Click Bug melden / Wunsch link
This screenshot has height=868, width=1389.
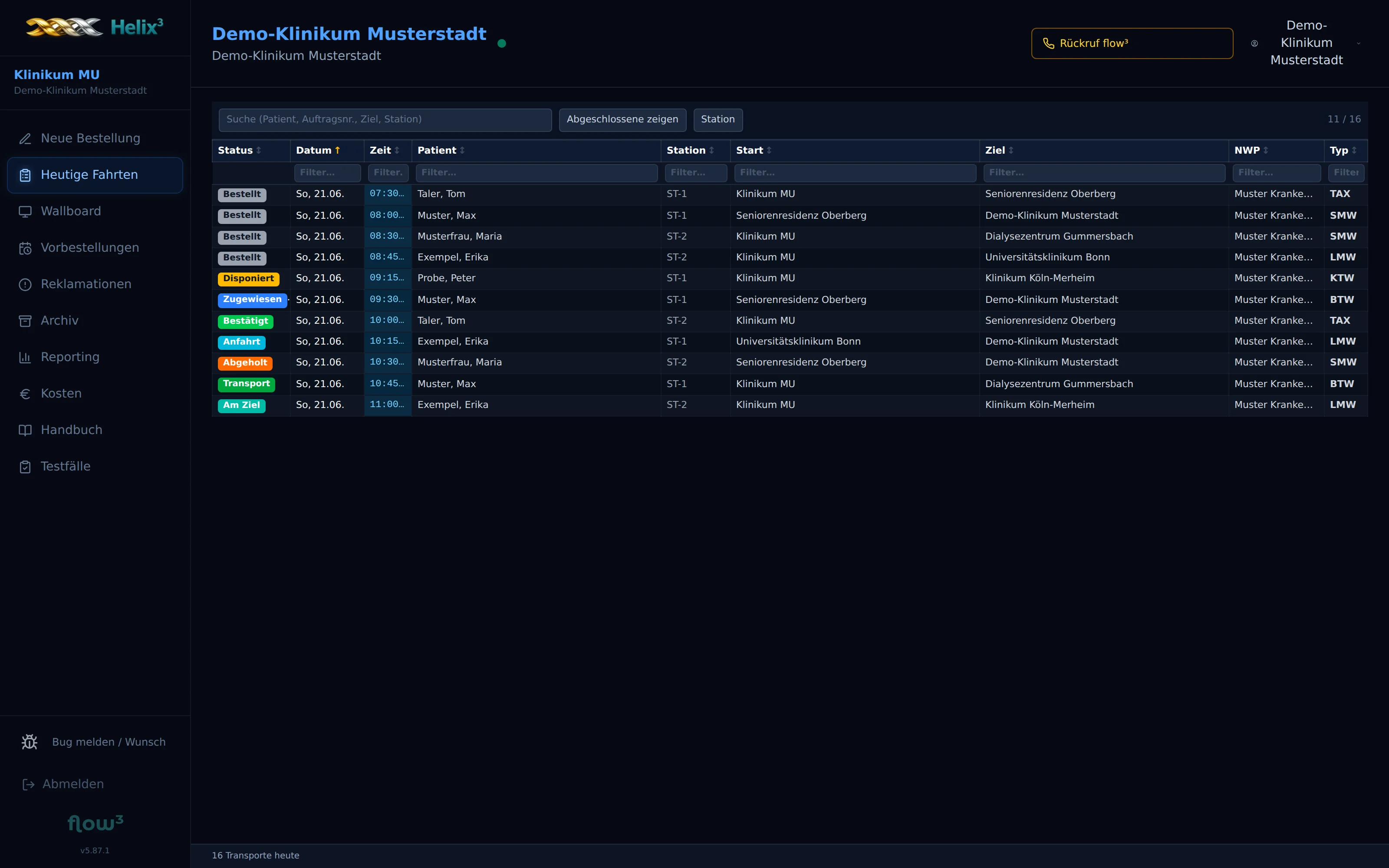(x=95, y=742)
